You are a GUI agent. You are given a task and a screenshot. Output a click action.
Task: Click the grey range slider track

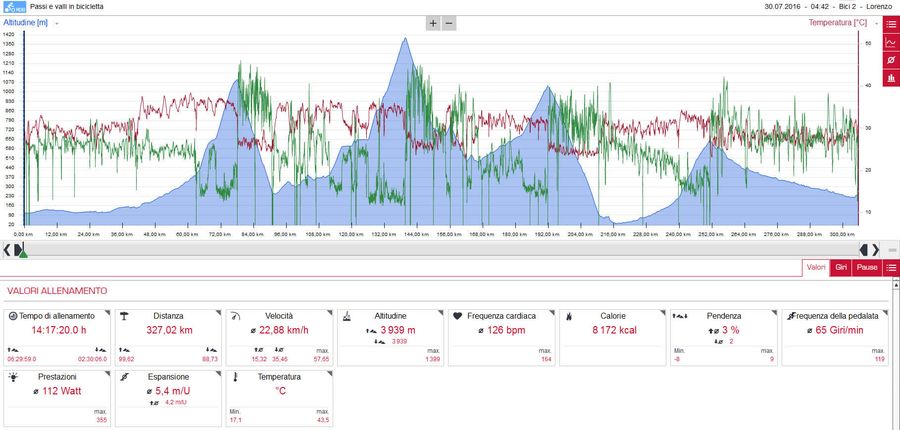tap(441, 249)
